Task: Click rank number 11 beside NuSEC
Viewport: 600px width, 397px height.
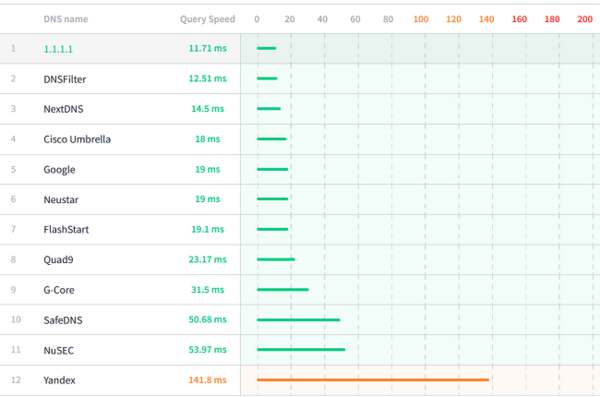Action: coord(16,350)
